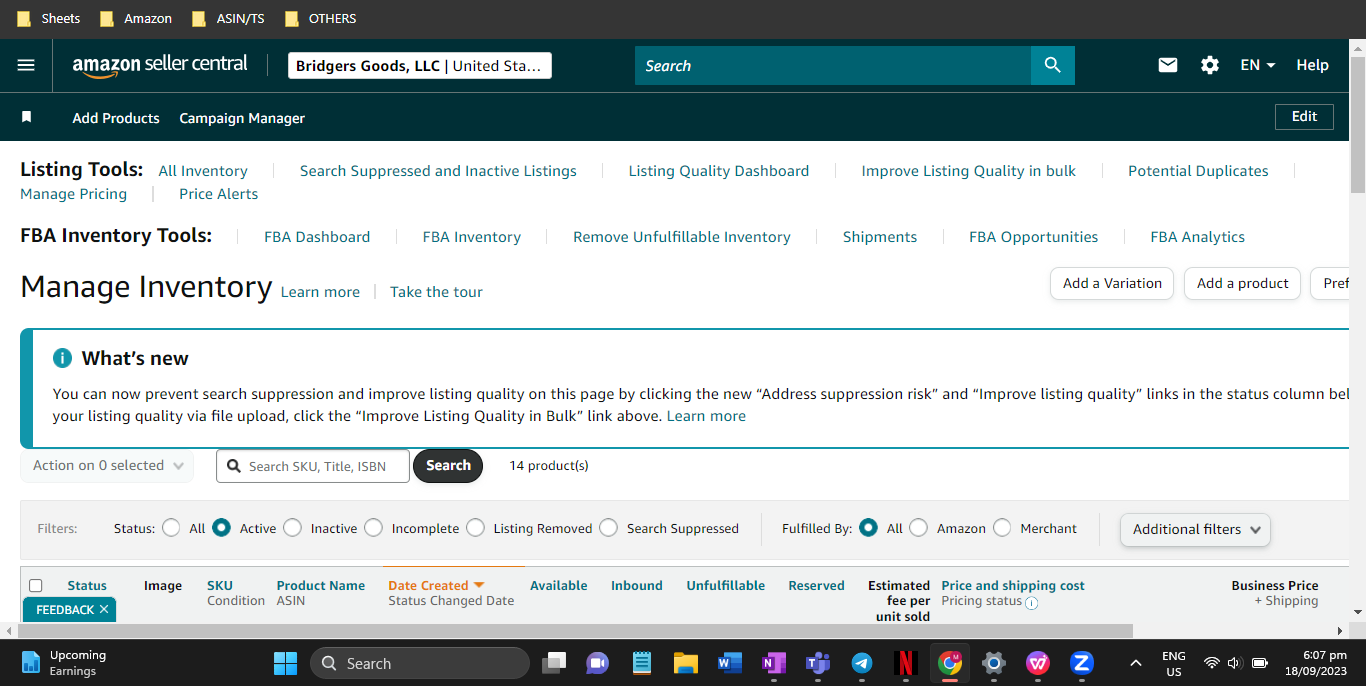Viewport: 1366px width, 686px height.
Task: Open the Zoom app on the taskbar
Action: [x=1081, y=663]
